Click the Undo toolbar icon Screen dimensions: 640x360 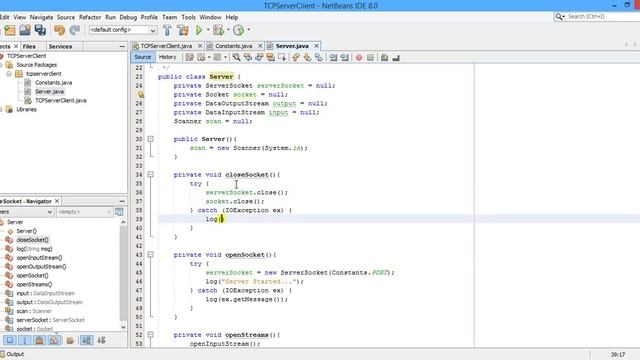[59, 30]
